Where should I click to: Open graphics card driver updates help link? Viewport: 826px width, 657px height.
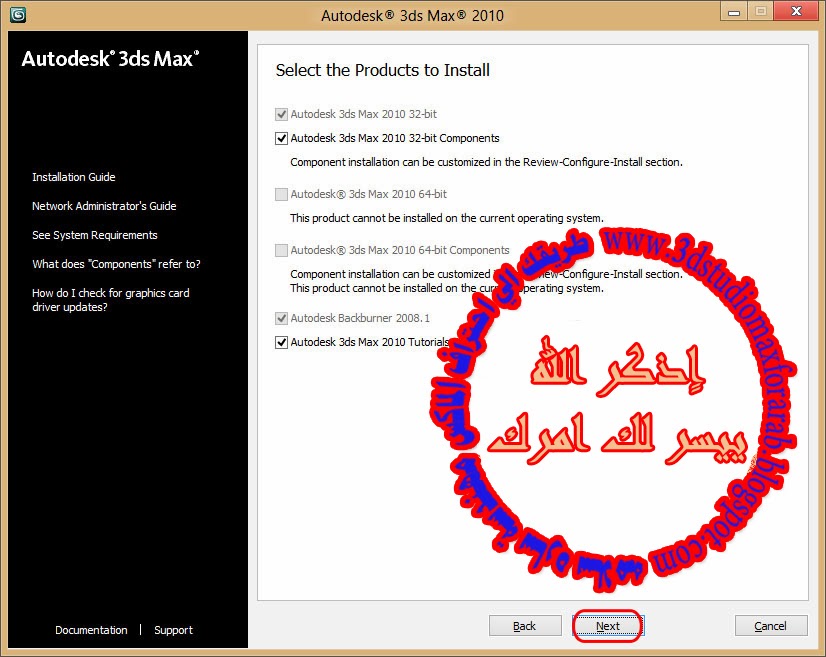(111, 300)
